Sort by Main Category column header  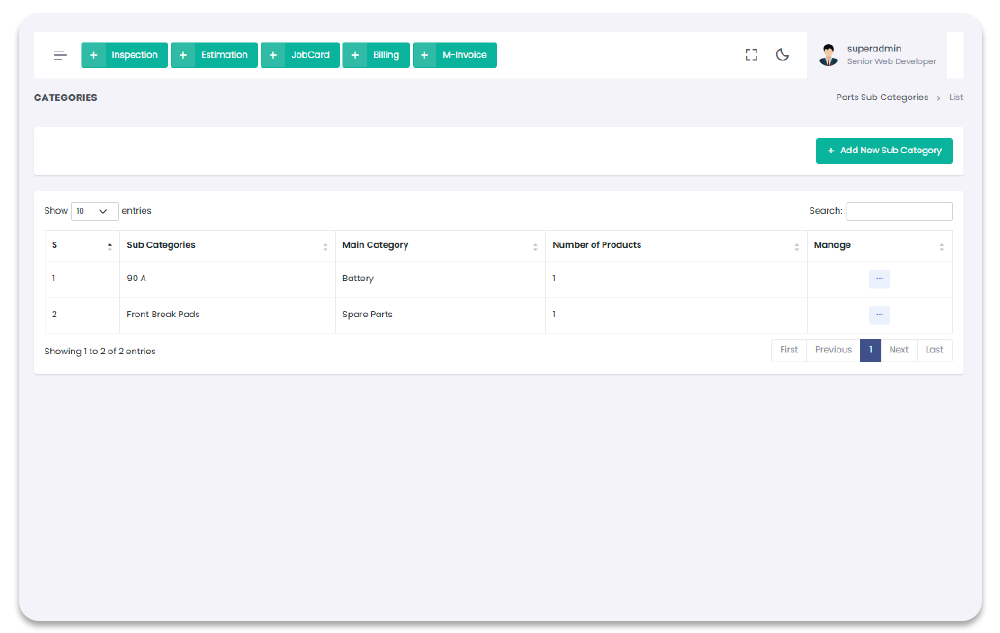440,246
